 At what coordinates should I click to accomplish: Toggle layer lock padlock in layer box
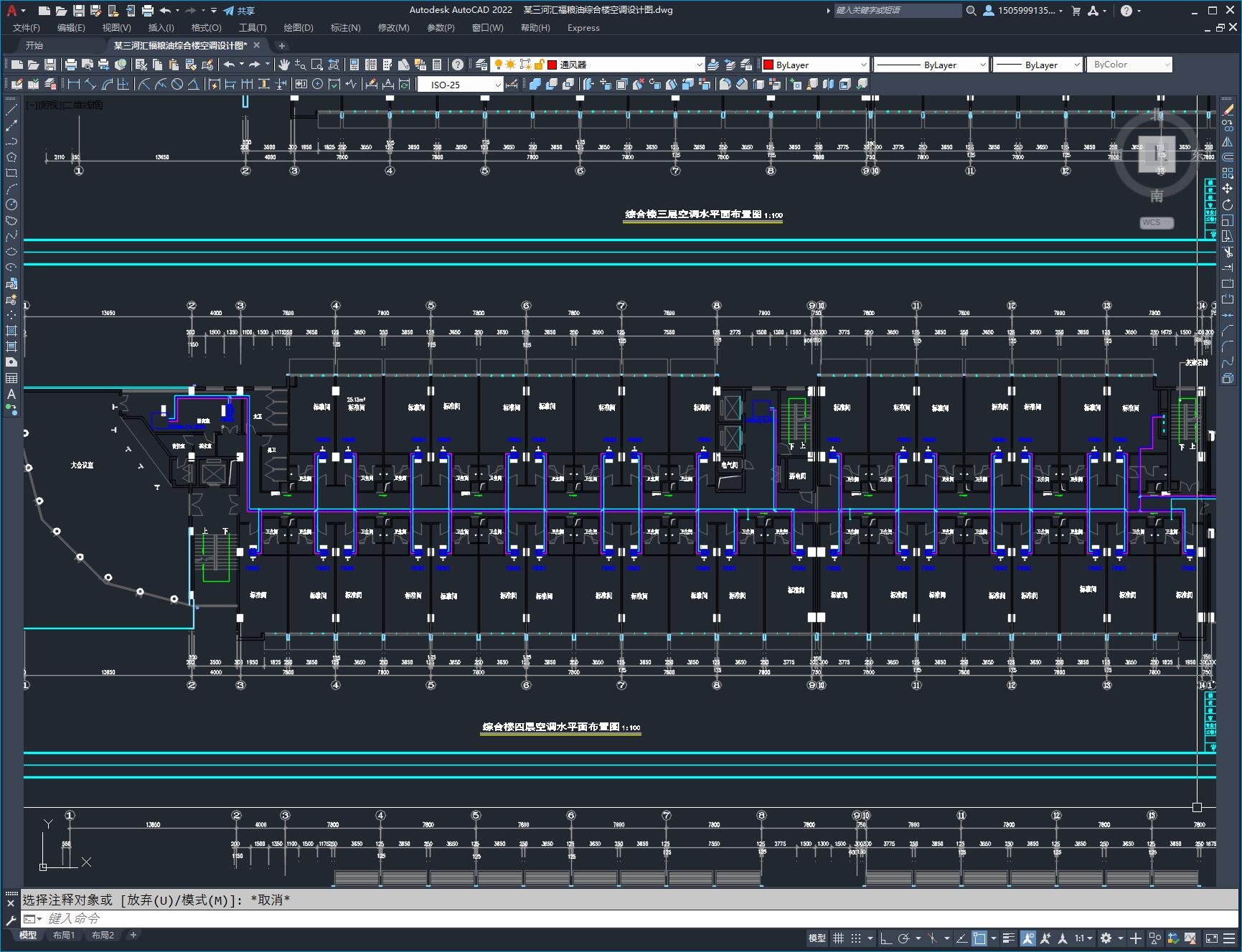(540, 65)
